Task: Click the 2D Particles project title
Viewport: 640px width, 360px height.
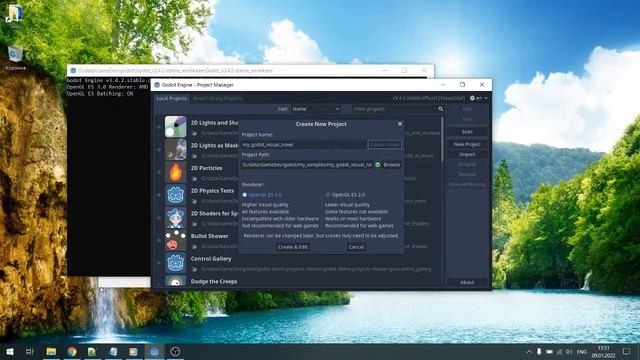Action: pyautogui.click(x=207, y=168)
